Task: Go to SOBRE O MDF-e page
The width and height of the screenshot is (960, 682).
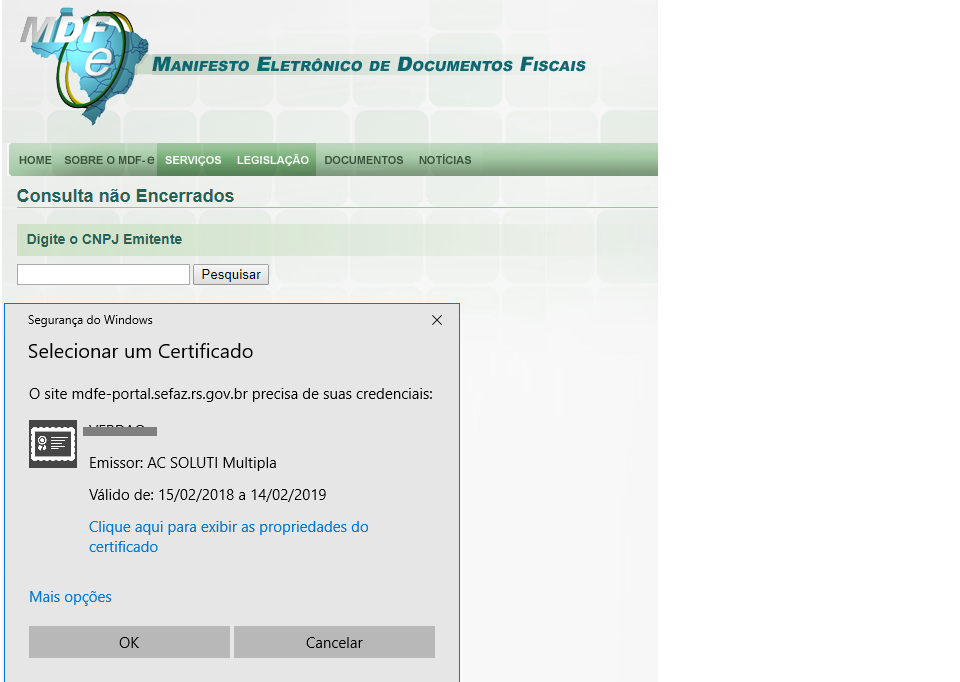Action: pyautogui.click(x=109, y=160)
